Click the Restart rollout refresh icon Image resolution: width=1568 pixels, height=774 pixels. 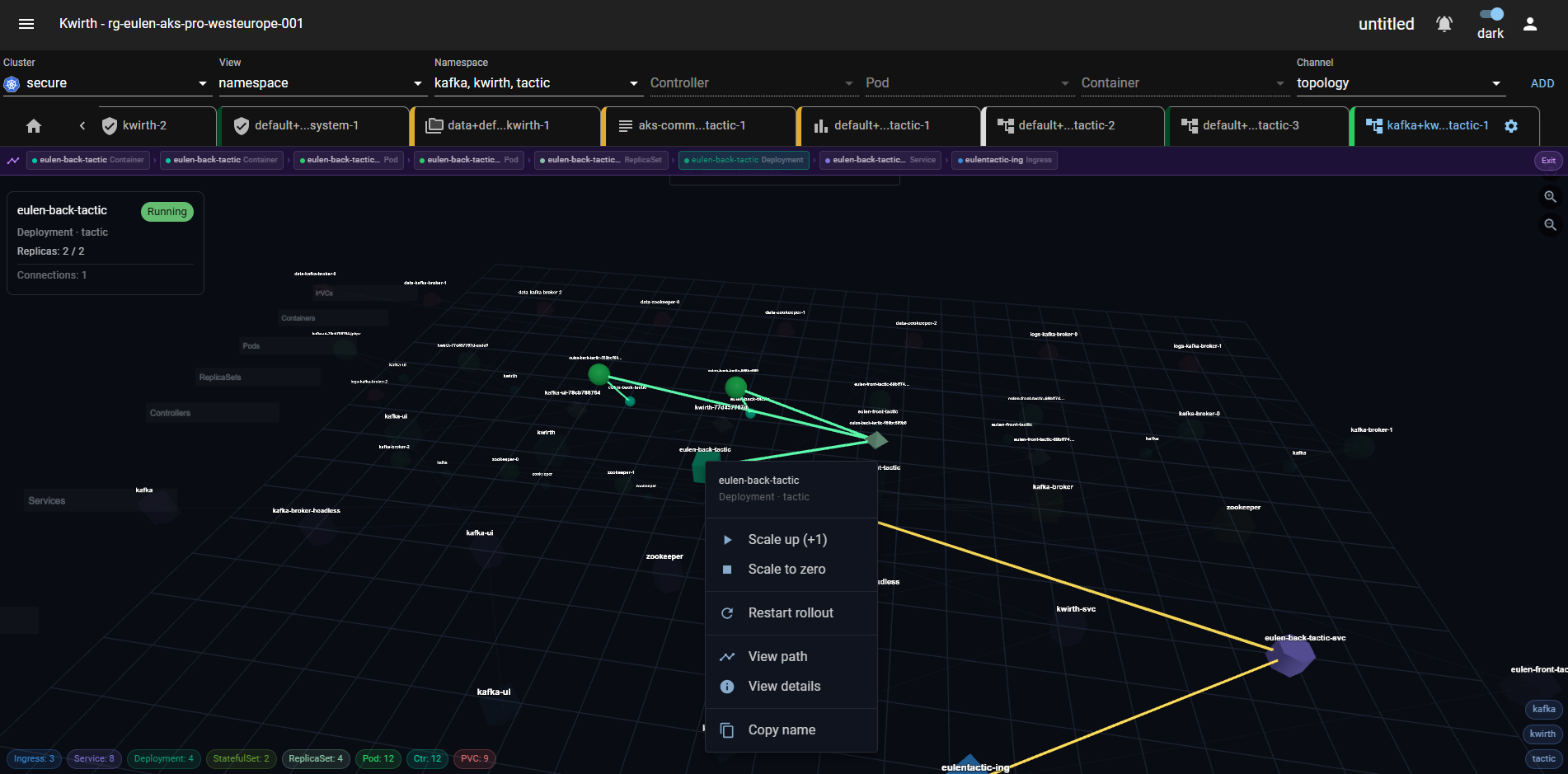pos(727,613)
